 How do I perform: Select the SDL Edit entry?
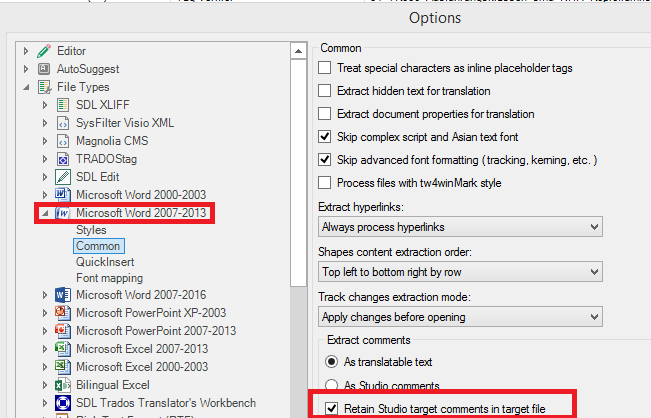tap(98, 177)
